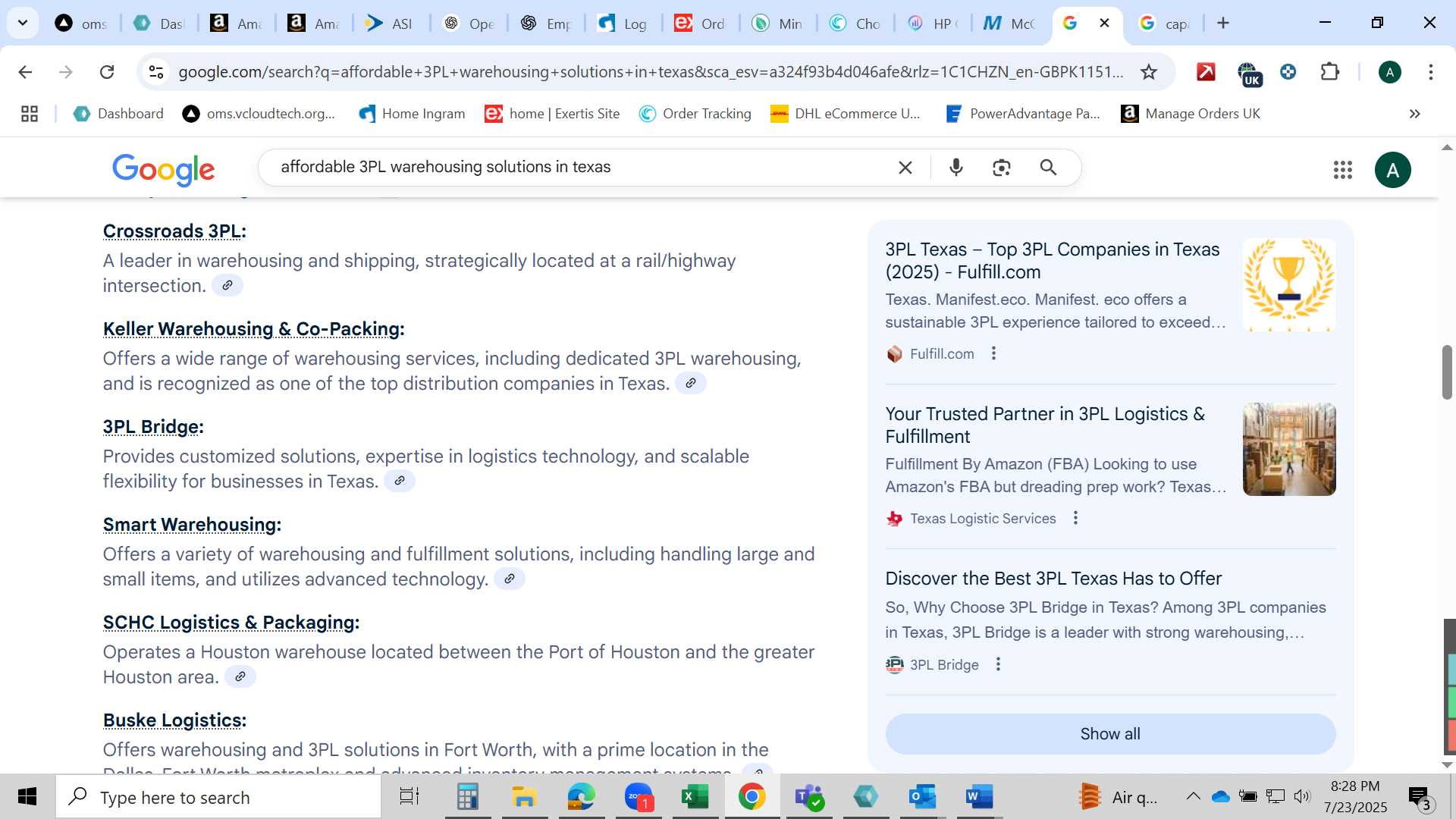
Task: Click the warehouse aisle thumbnail
Action: tap(1289, 450)
